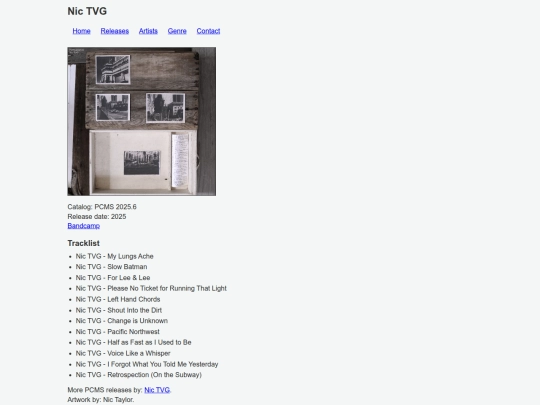Browse by Genre link
The width and height of the screenshot is (540, 405).
tap(177, 31)
